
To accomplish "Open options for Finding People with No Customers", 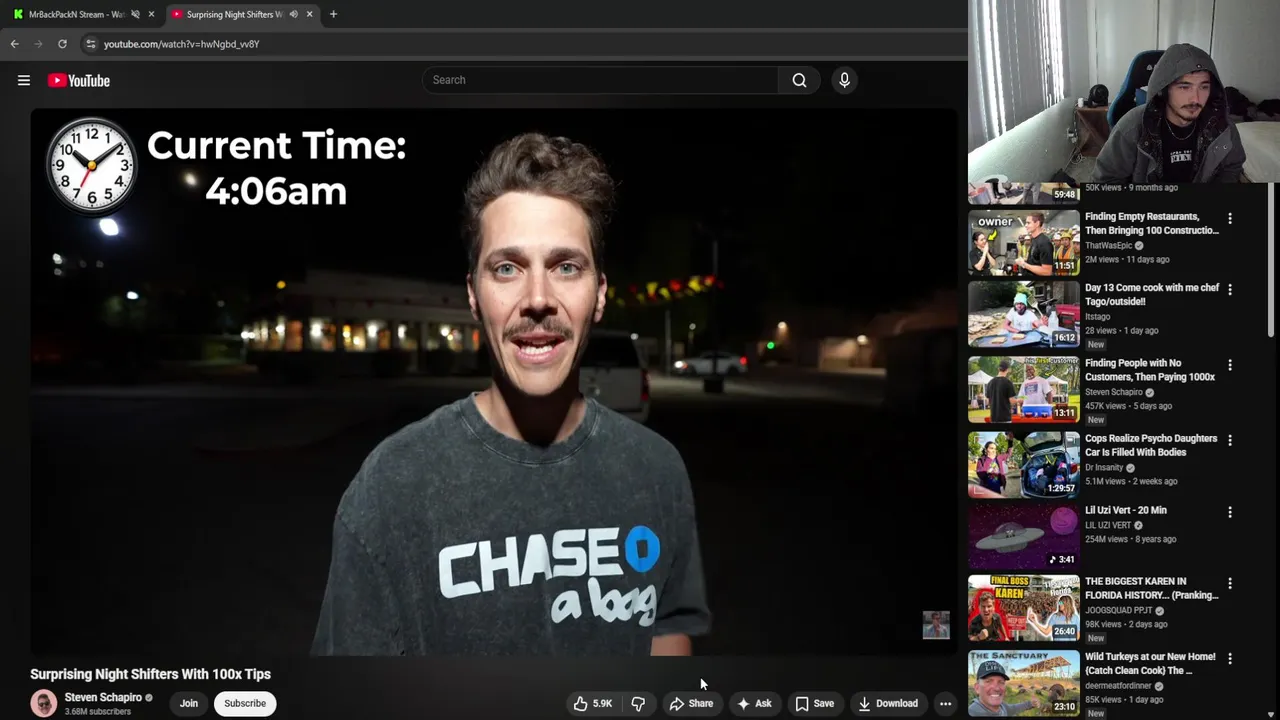I will pyautogui.click(x=1230, y=365).
